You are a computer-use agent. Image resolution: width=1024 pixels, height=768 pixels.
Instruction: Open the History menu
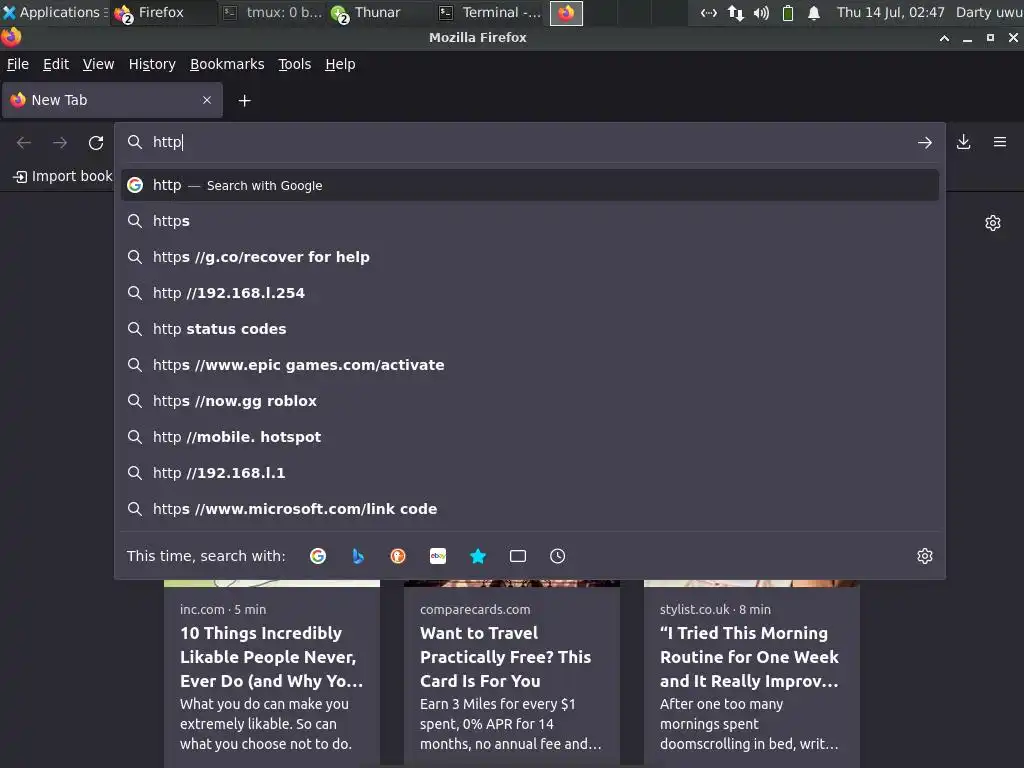[x=152, y=64]
